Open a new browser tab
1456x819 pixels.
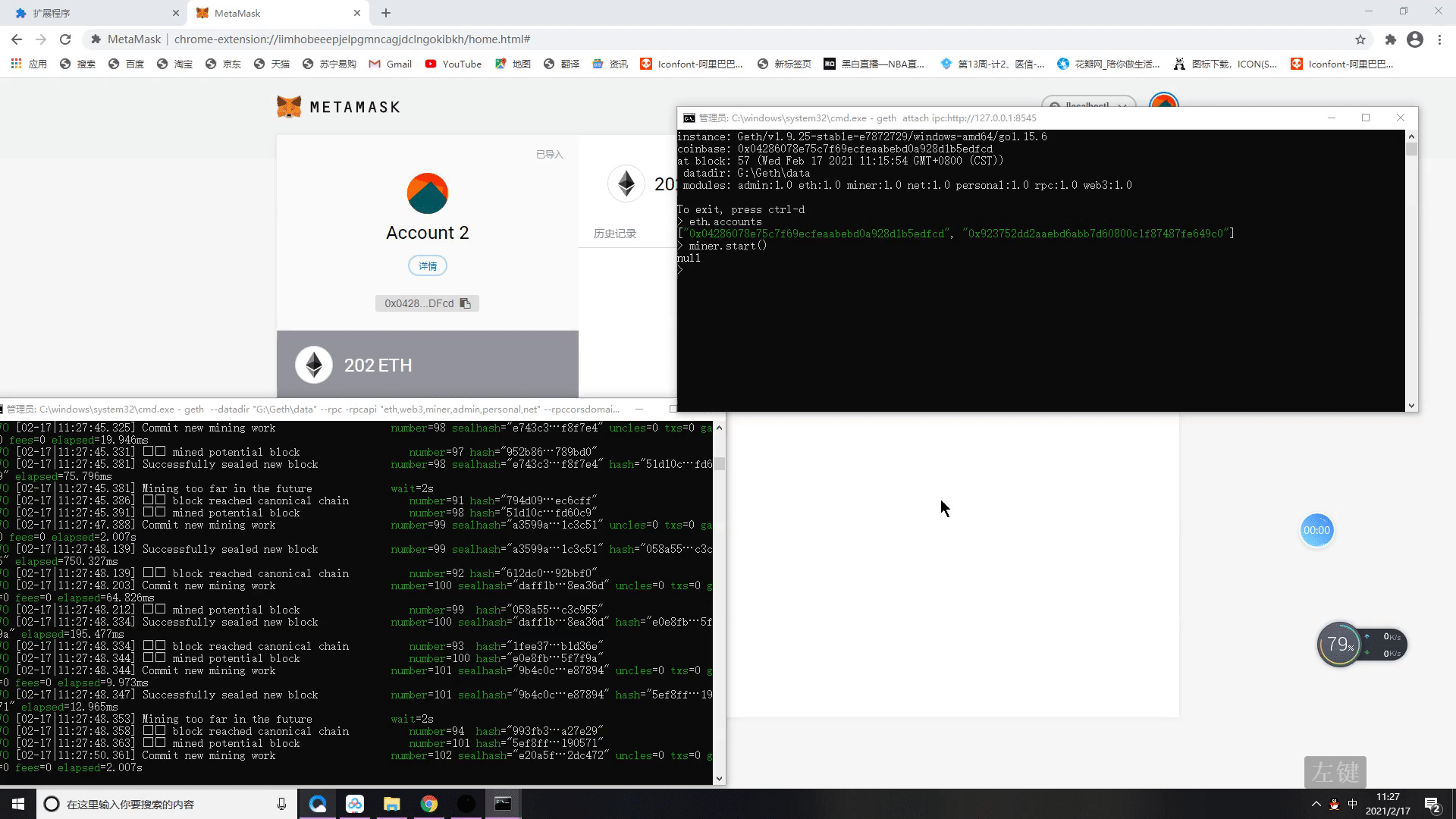pos(386,13)
